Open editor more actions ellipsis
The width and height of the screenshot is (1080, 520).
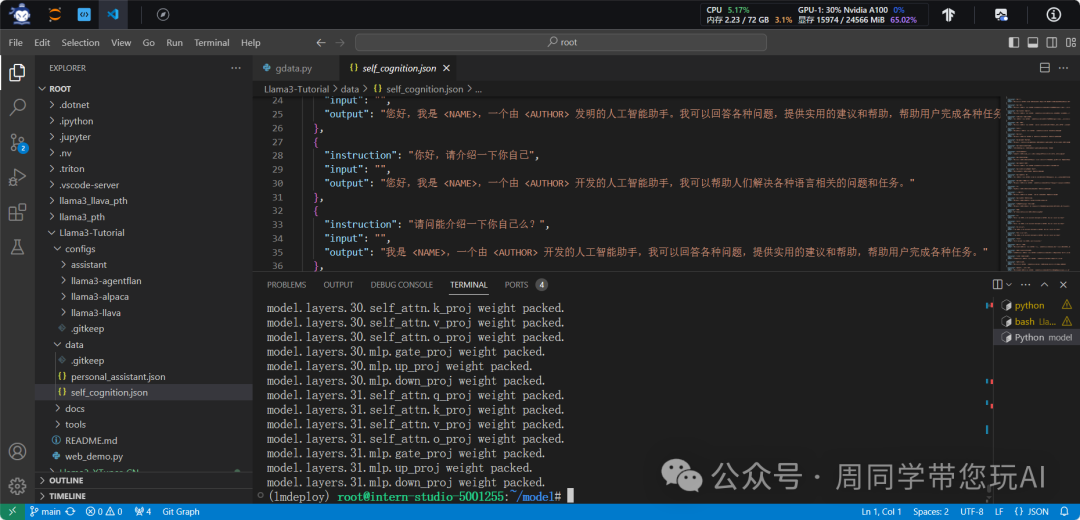(x=1063, y=68)
